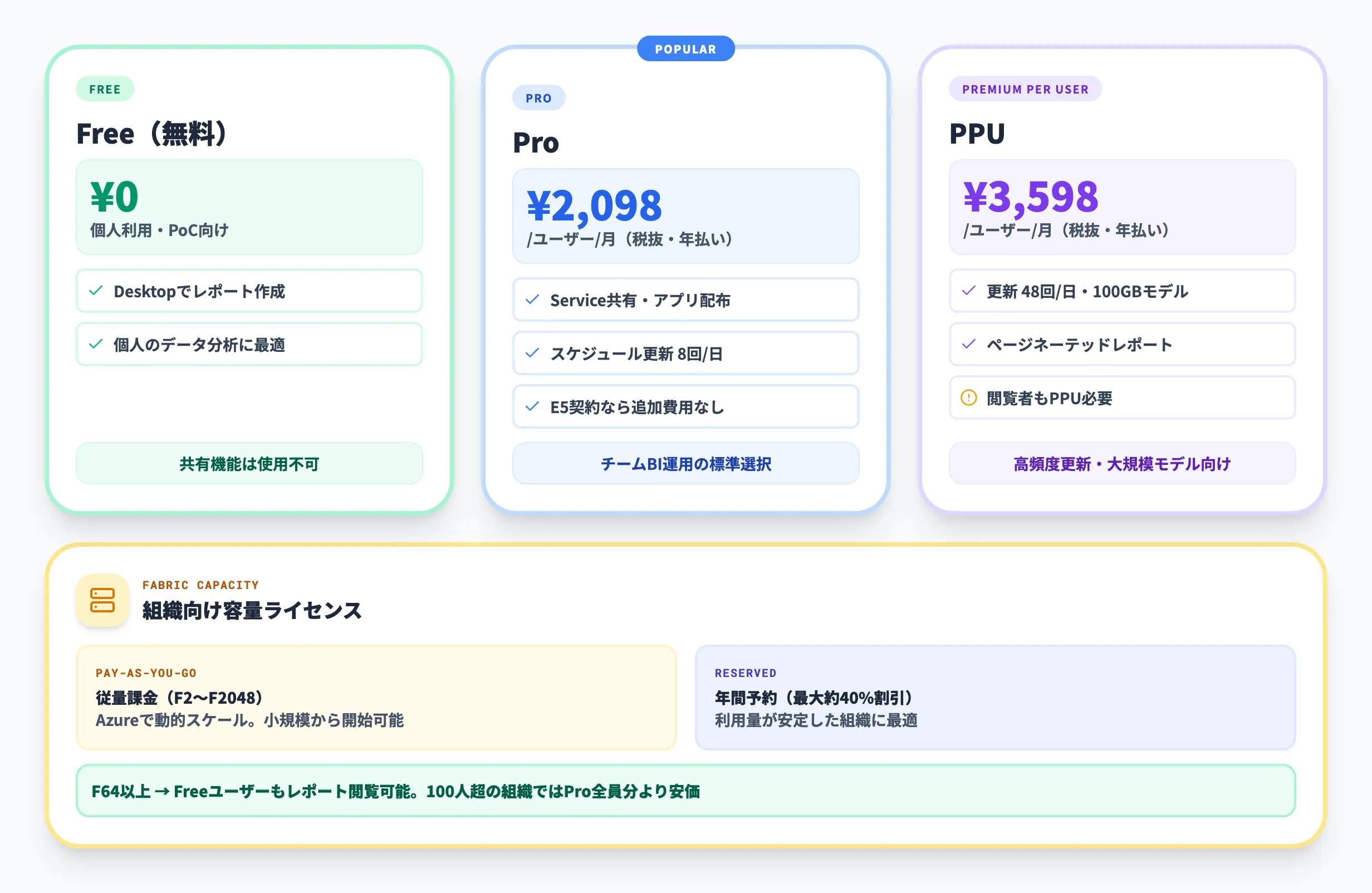
Task: Click the FREE plan tag
Action: [x=105, y=90]
